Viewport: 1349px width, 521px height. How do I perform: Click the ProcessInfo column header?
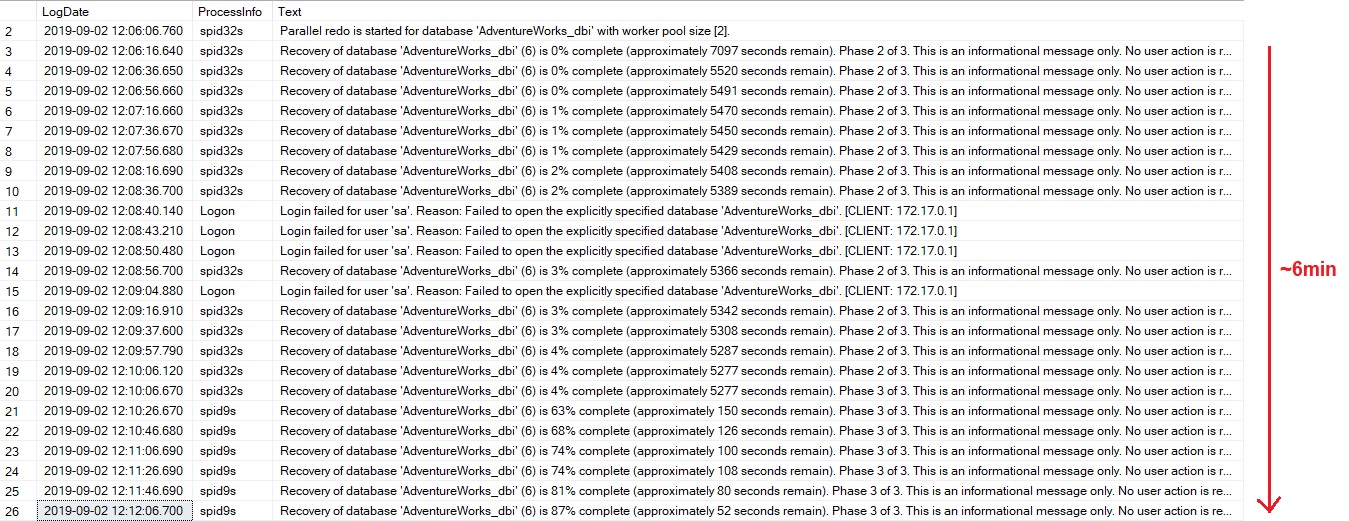[229, 12]
